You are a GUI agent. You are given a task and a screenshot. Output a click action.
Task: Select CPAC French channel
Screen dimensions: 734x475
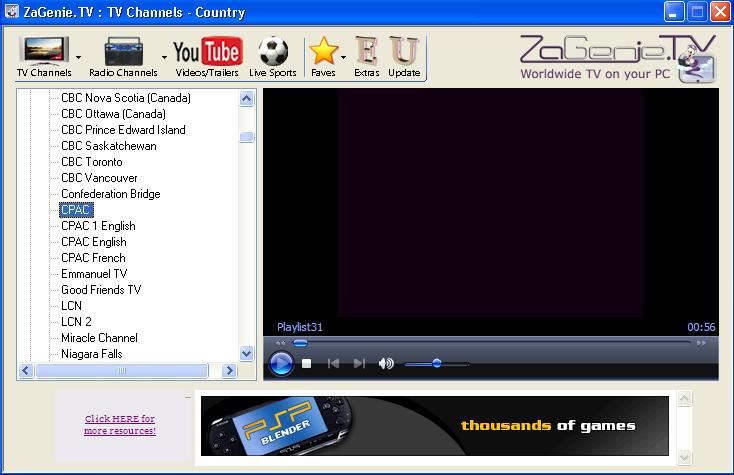[x=93, y=258]
